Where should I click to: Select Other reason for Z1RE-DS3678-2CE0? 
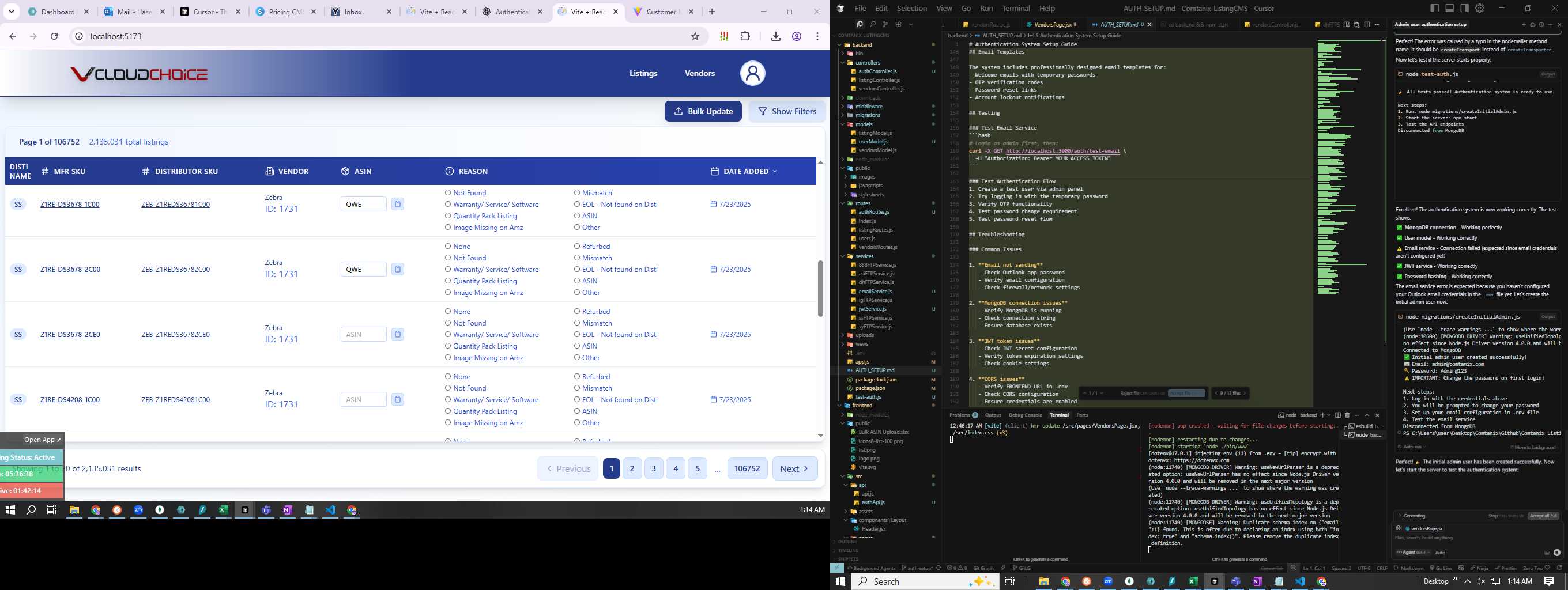point(576,358)
